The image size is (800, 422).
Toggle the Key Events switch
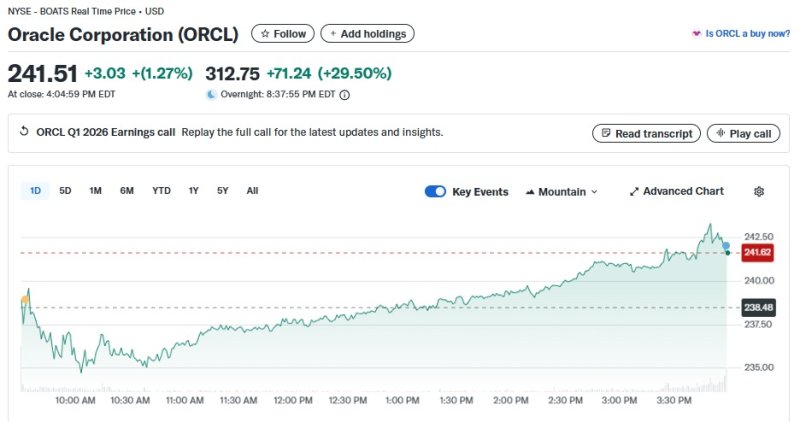[x=435, y=191]
